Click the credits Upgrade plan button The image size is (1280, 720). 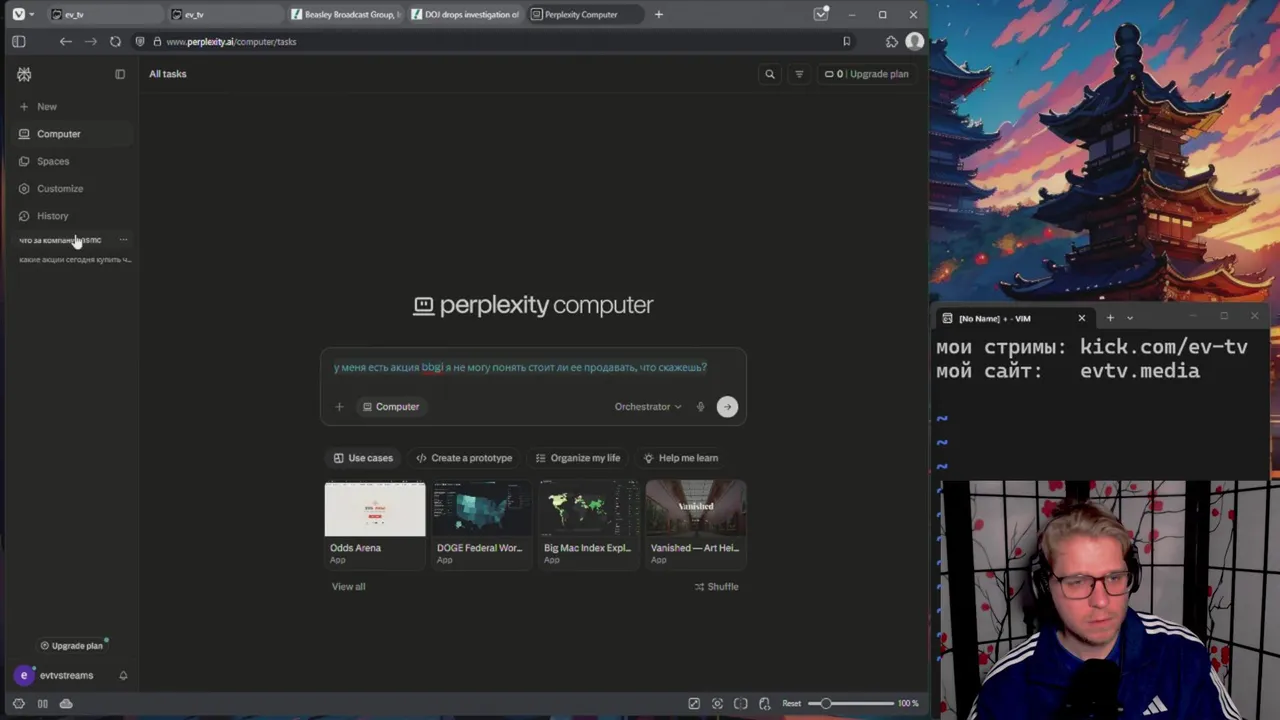pyautogui.click(x=866, y=74)
